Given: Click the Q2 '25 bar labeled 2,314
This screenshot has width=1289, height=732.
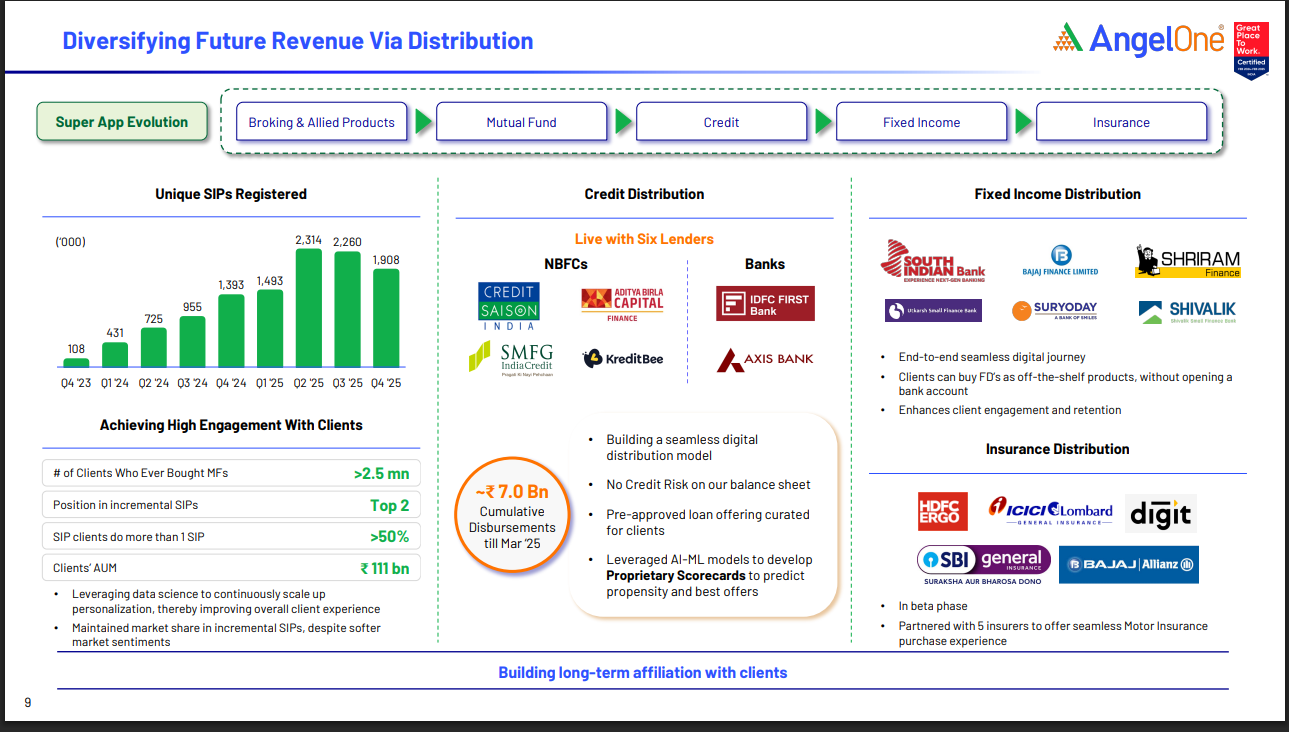Looking at the screenshot, I should click(x=309, y=308).
